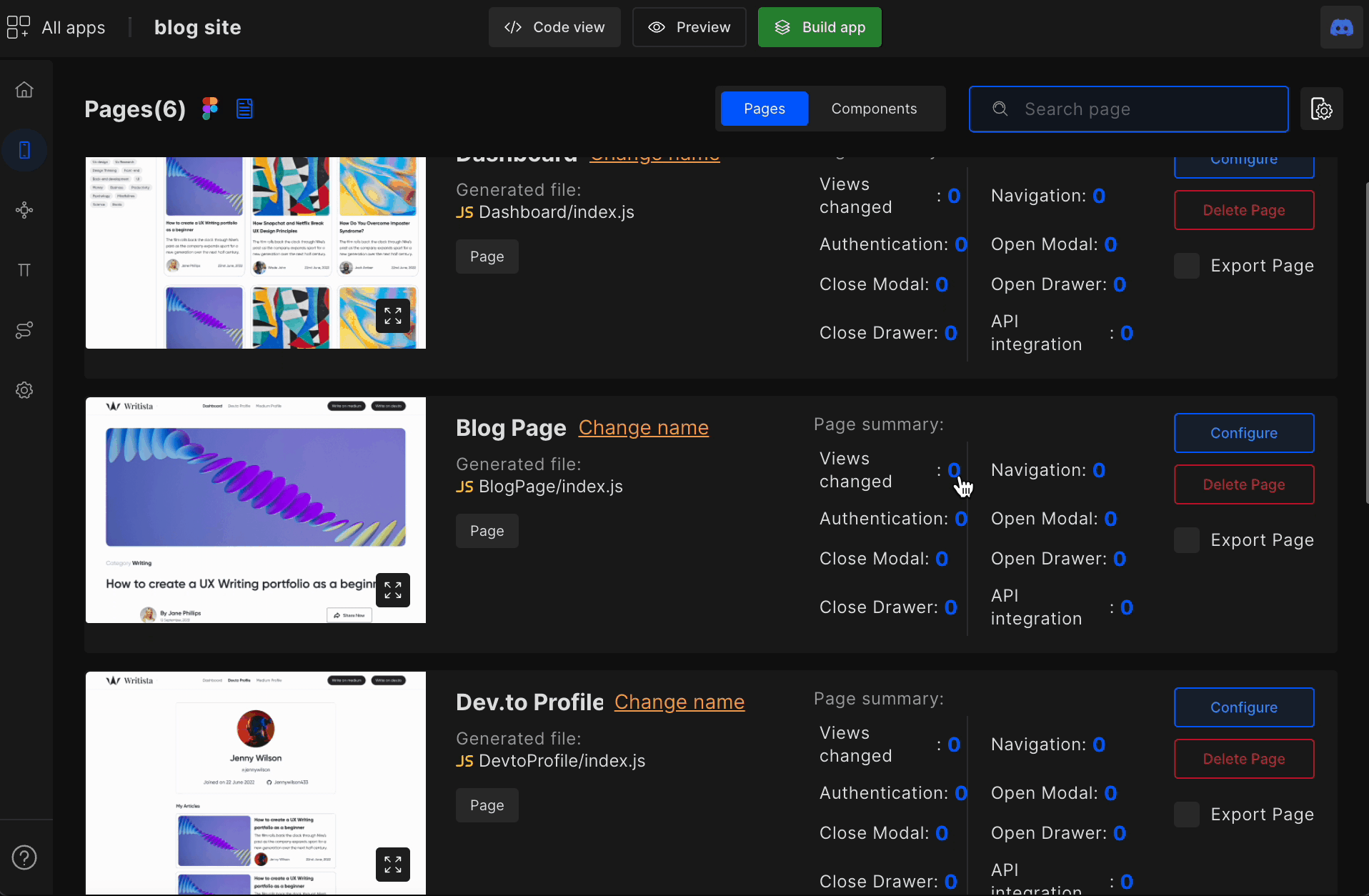Configure the Dev.to Profile page
This screenshot has width=1369, height=896.
point(1244,707)
